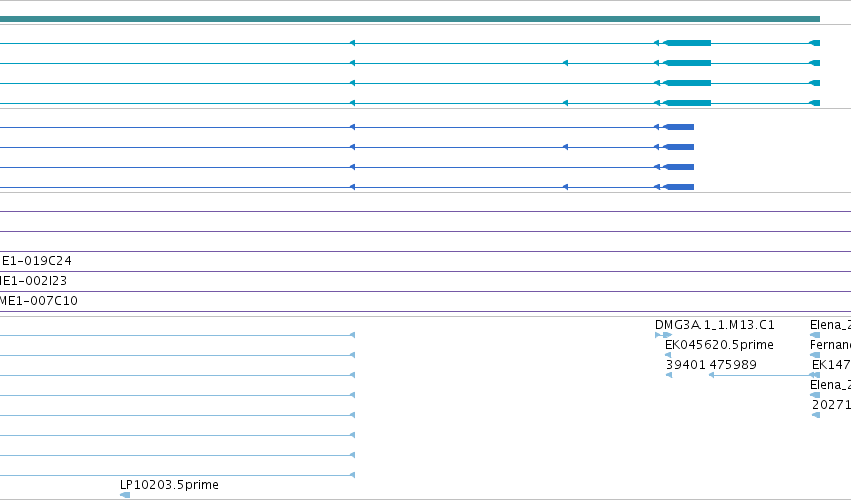This screenshot has width=851, height=500.
Task: Select the arrow feature beneath EK045620.5prime
Action: pos(668,355)
